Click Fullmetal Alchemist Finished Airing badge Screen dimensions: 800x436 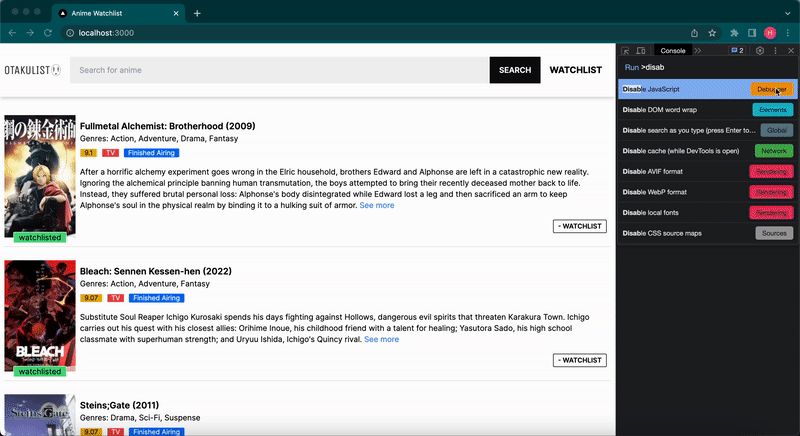click(x=151, y=153)
